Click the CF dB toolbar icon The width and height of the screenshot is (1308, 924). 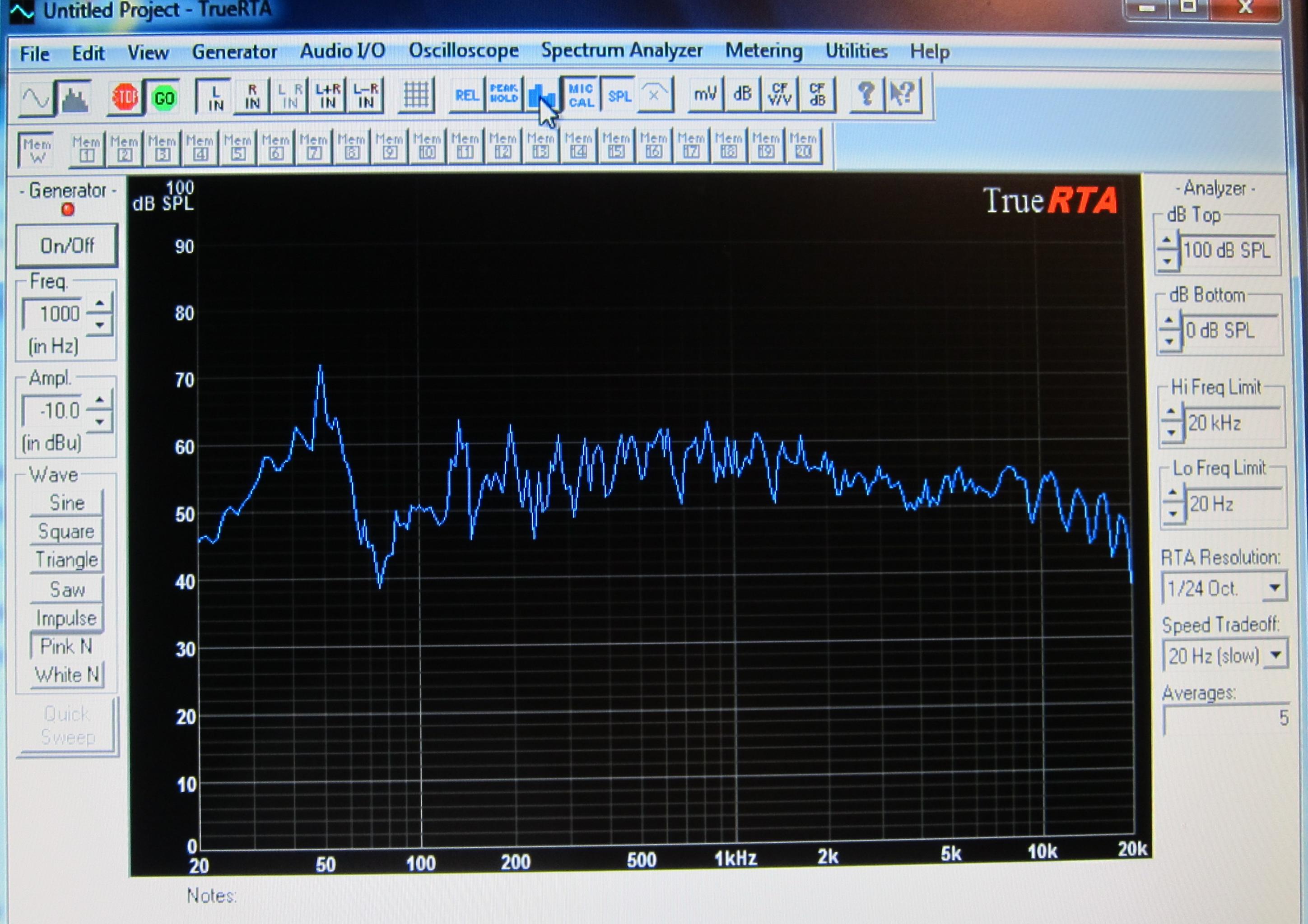(817, 94)
